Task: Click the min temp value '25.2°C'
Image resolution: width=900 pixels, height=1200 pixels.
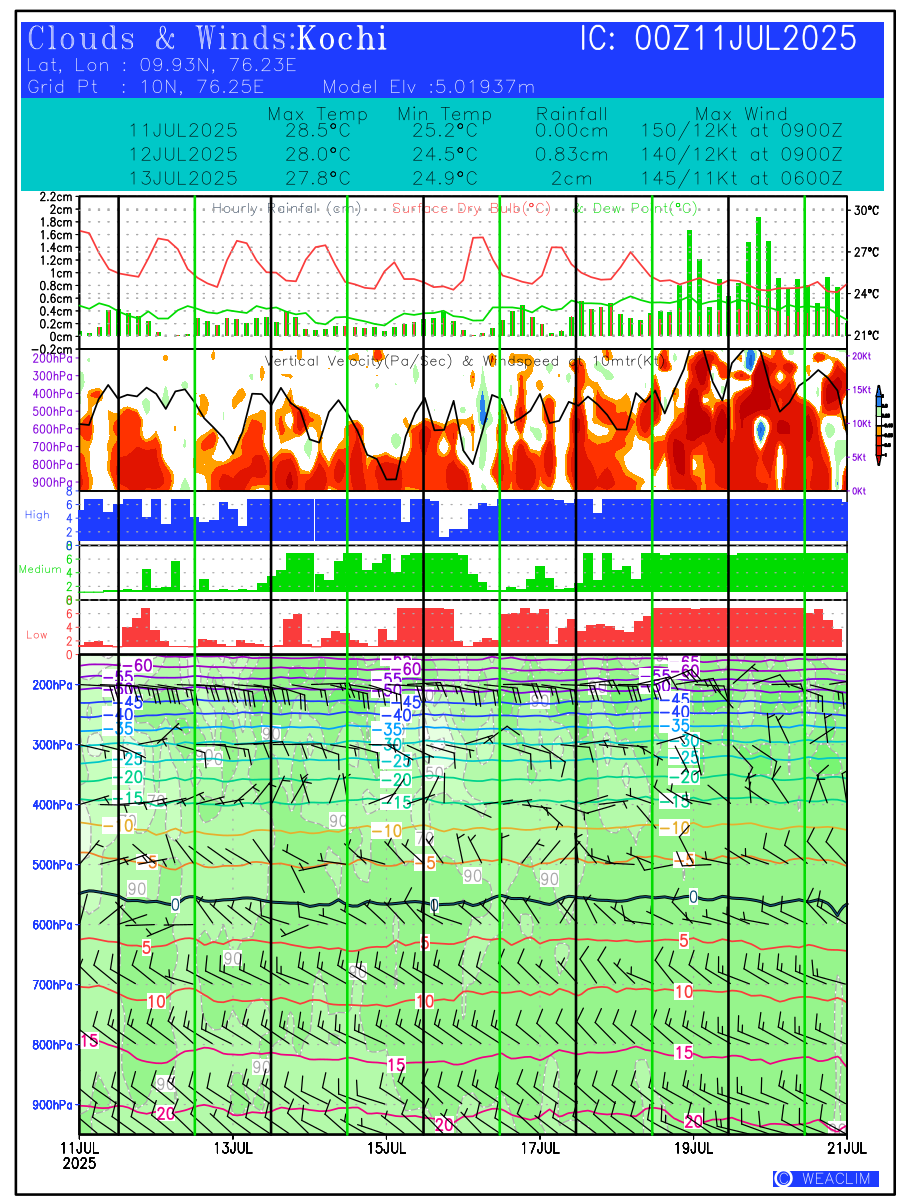Action: pyautogui.click(x=444, y=131)
